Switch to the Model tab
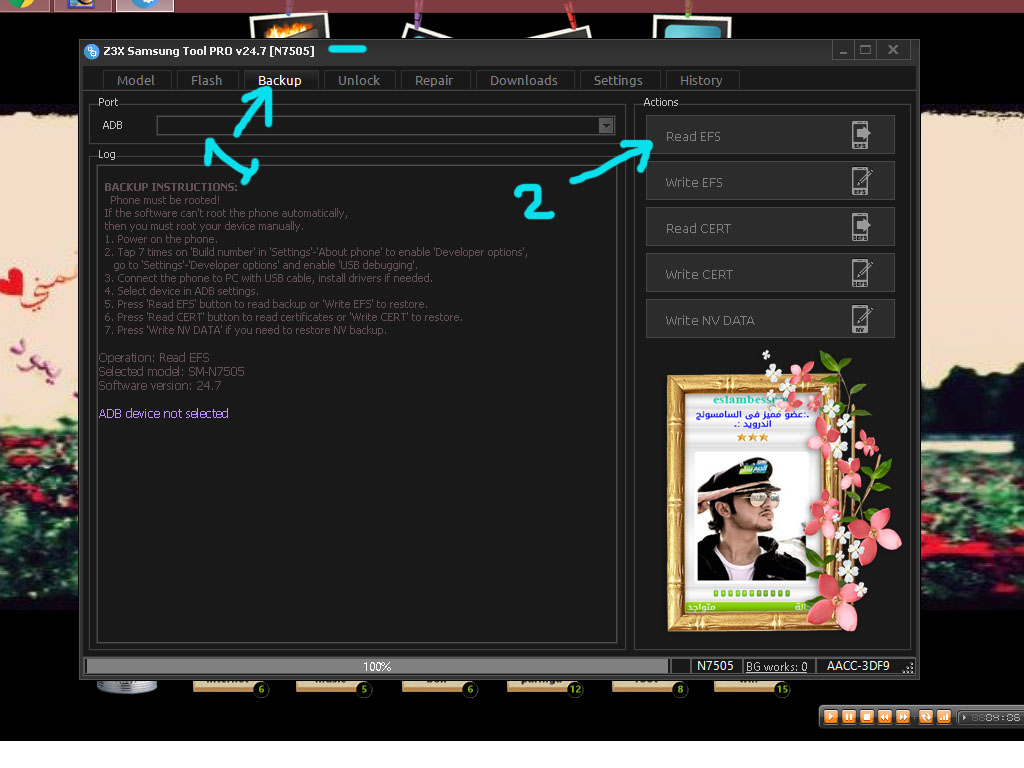 click(x=136, y=80)
